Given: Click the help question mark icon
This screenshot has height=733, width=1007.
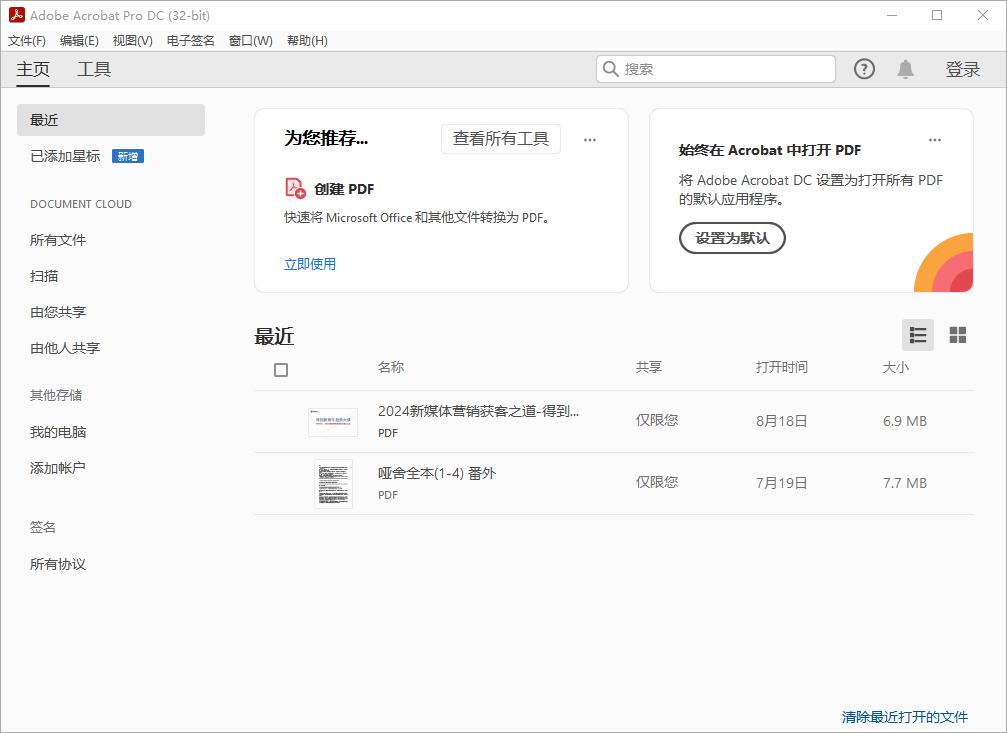Looking at the screenshot, I should tap(864, 69).
